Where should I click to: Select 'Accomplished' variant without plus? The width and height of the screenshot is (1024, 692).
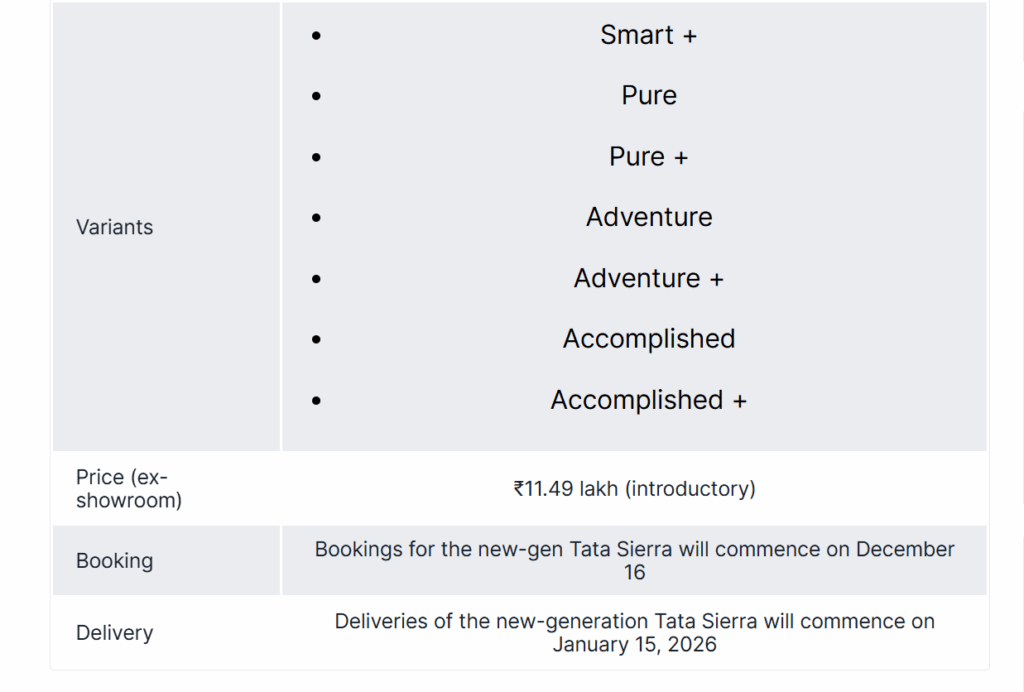(649, 339)
